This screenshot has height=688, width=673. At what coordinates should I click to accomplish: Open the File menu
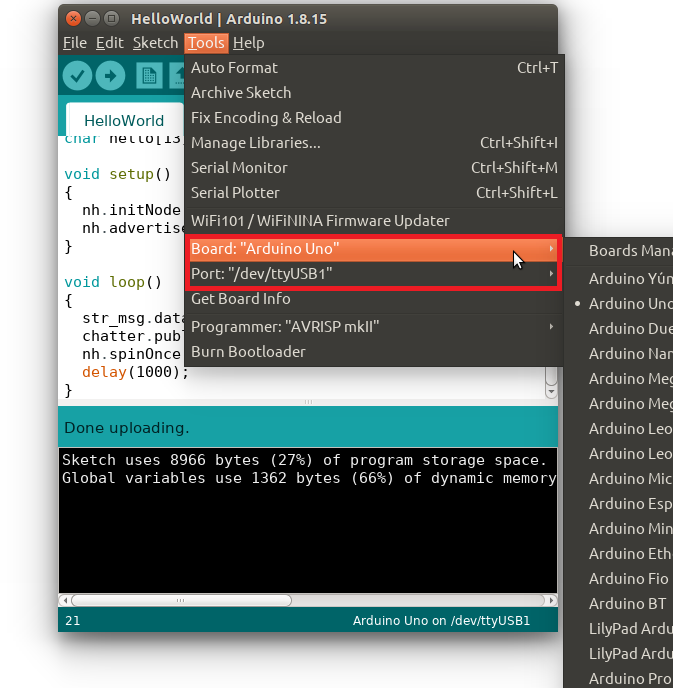click(75, 43)
